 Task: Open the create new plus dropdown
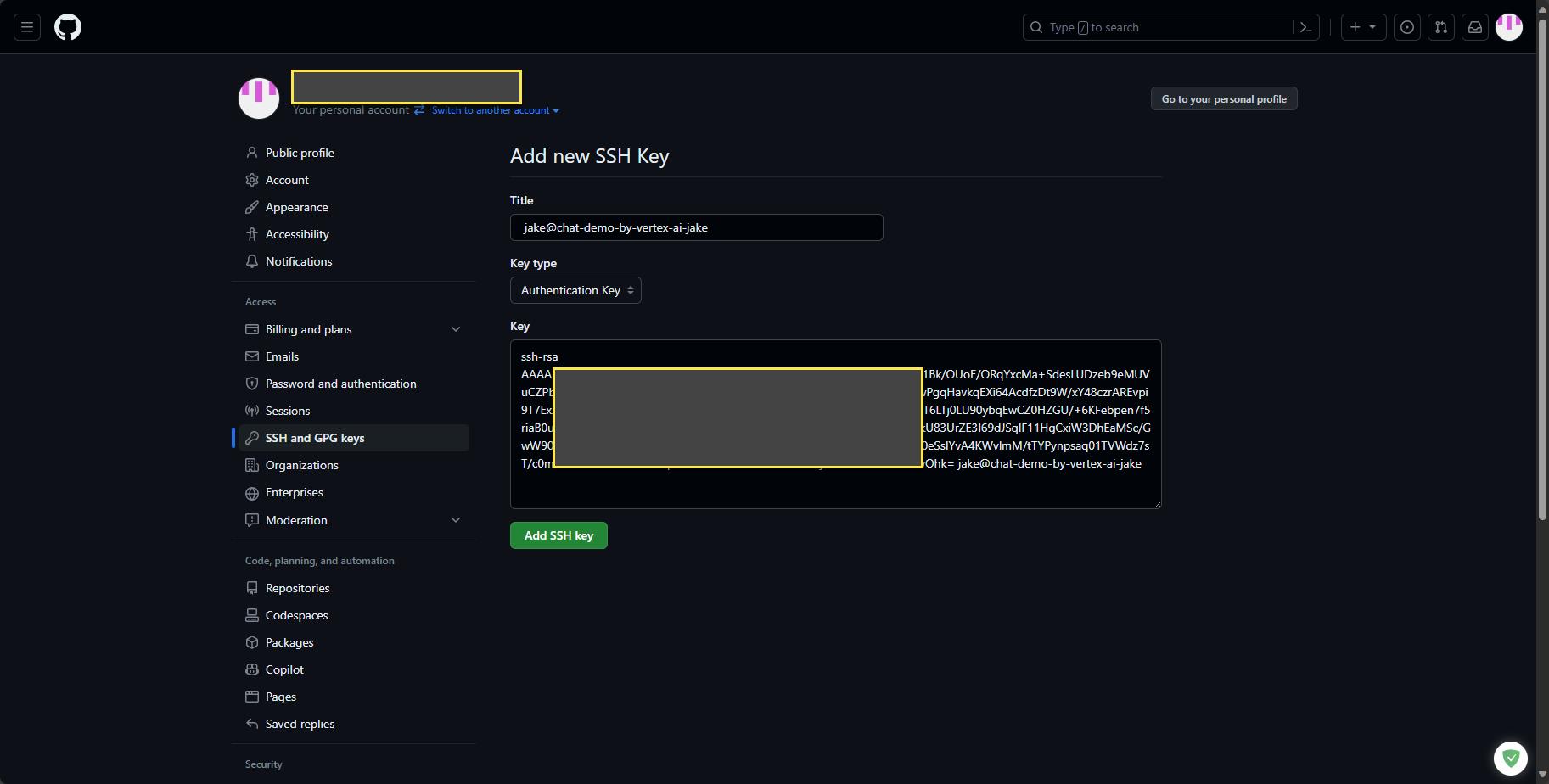pos(1363,27)
